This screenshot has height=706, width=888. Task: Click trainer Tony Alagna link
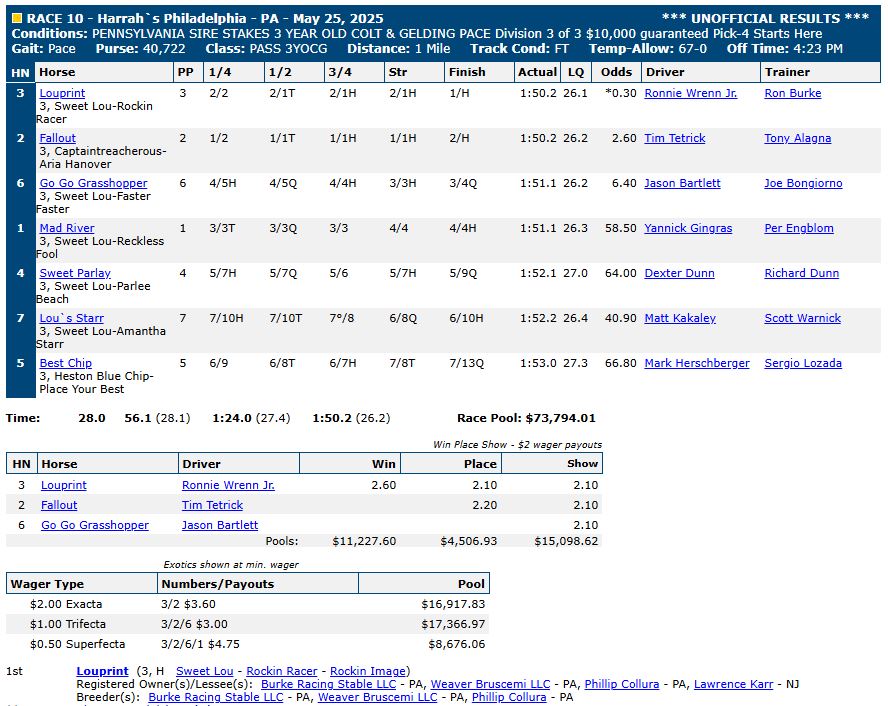click(797, 138)
